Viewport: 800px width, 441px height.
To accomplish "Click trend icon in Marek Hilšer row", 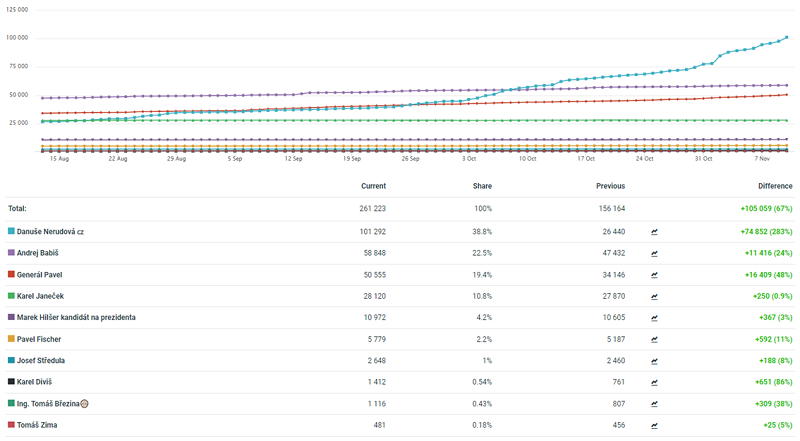I will coord(654,317).
